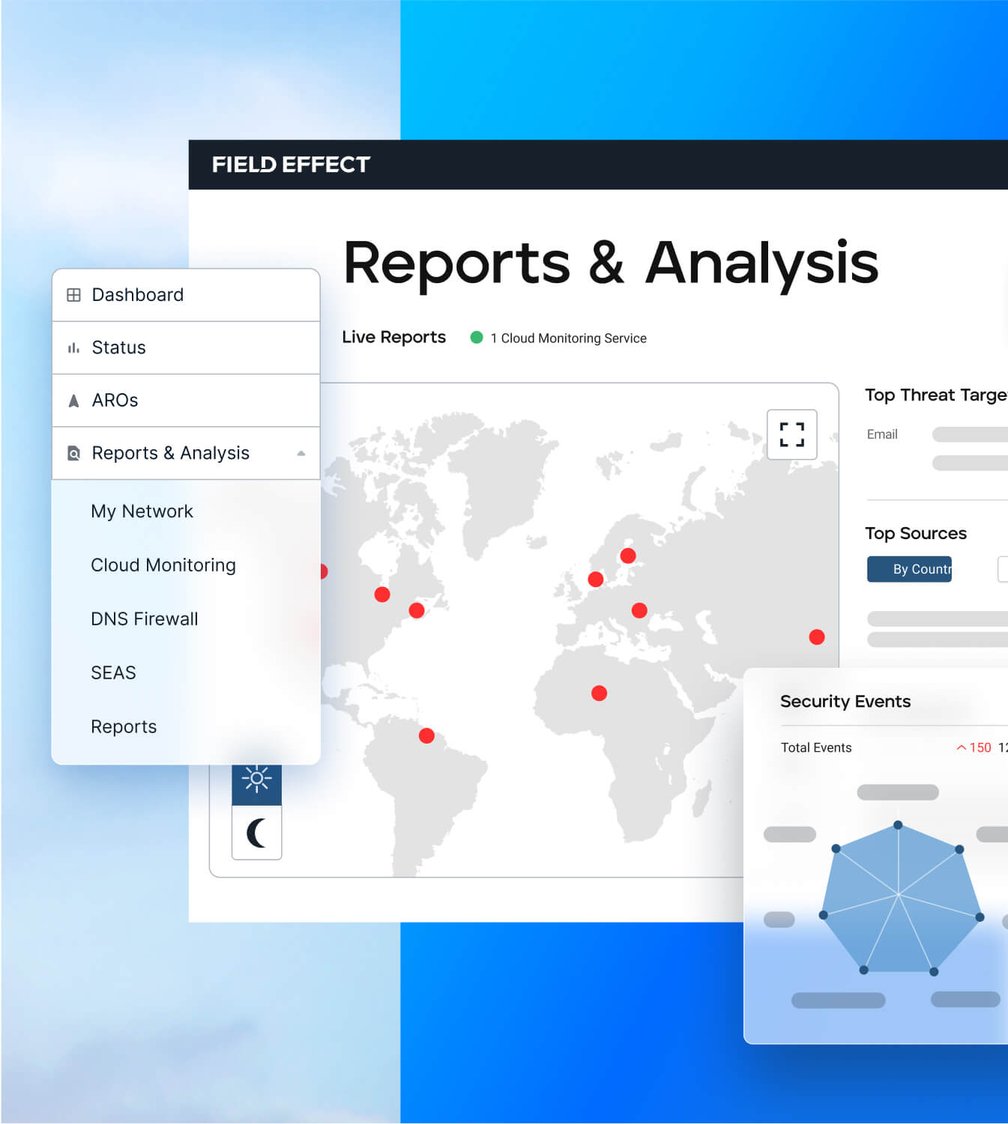Select DNS Firewall in the menu

(x=144, y=619)
